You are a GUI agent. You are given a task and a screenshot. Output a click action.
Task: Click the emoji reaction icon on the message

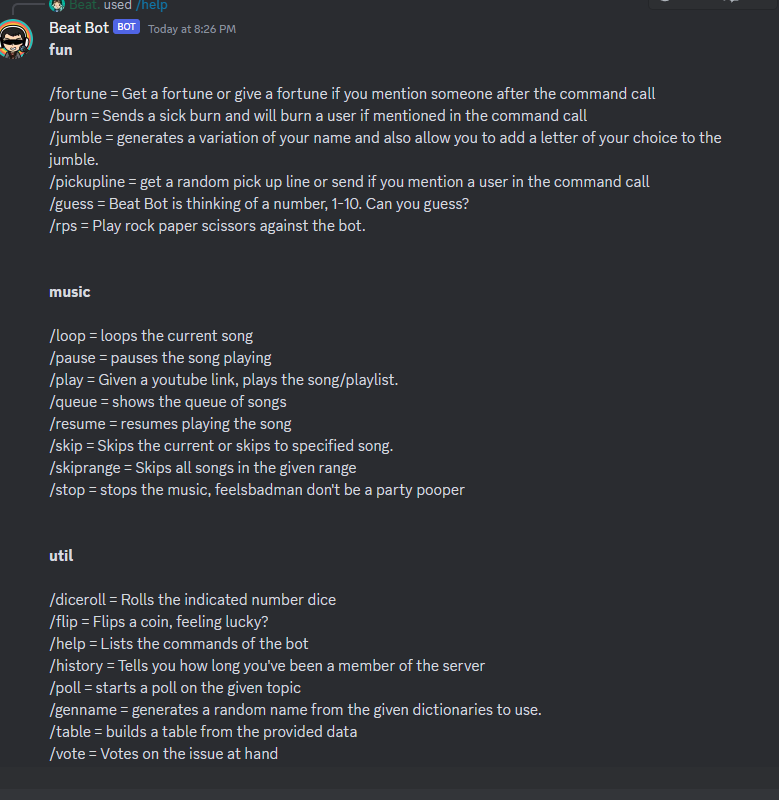click(x=665, y=4)
